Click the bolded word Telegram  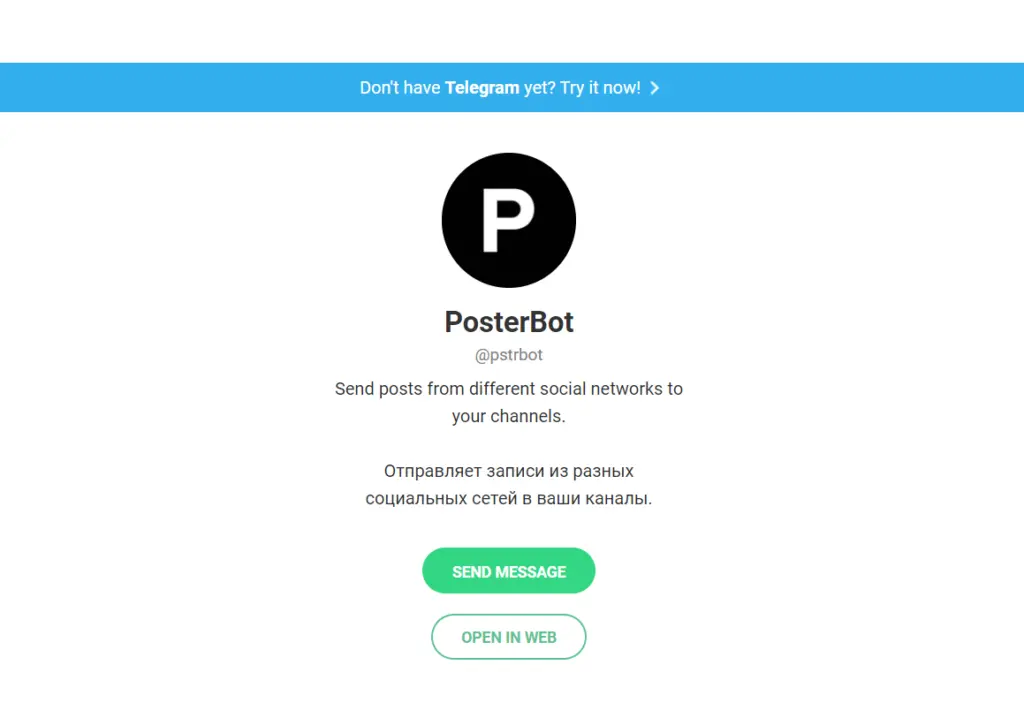[483, 87]
